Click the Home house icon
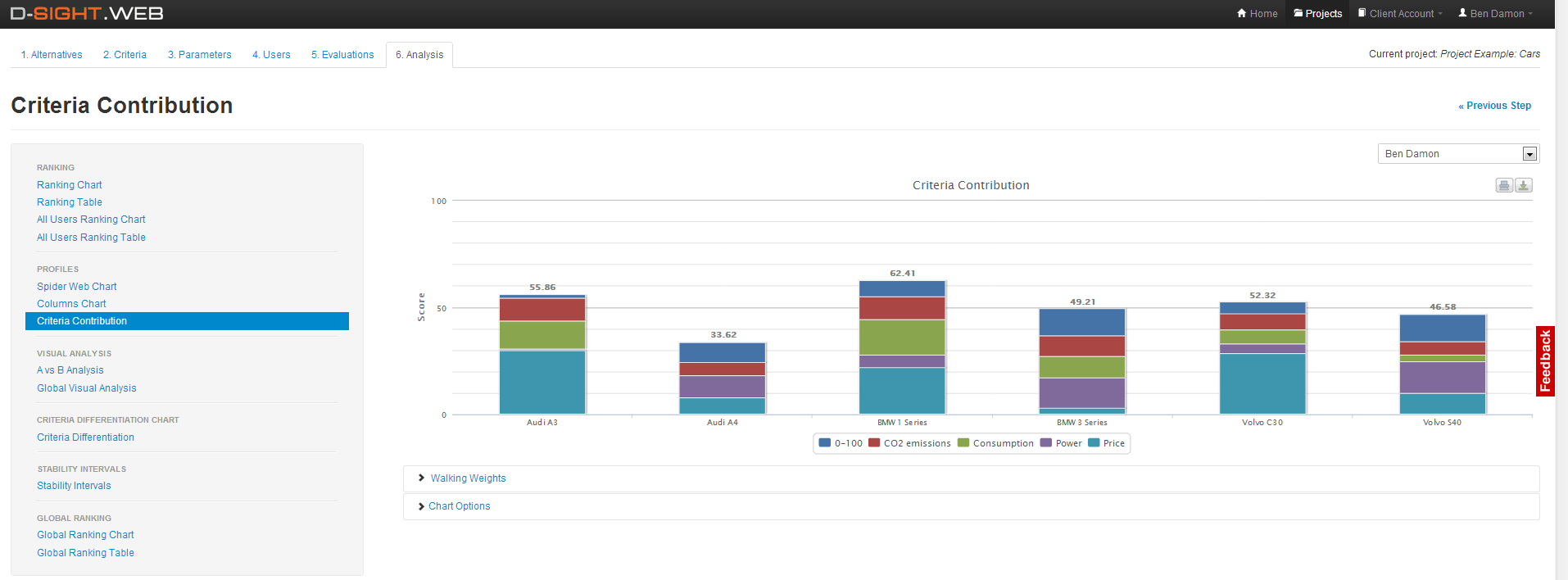The image size is (1568, 580). click(1241, 13)
